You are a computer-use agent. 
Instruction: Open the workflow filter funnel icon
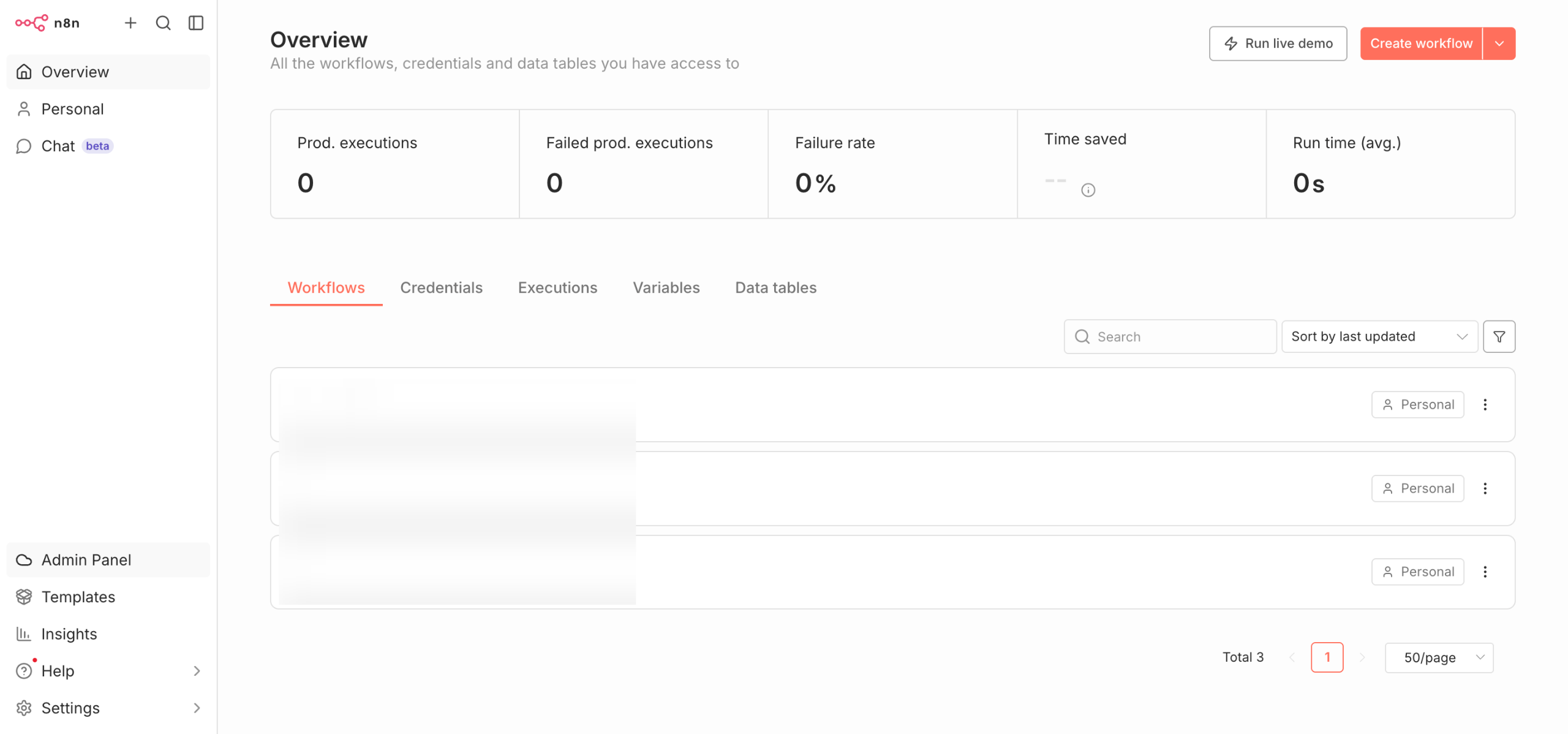(1499, 336)
